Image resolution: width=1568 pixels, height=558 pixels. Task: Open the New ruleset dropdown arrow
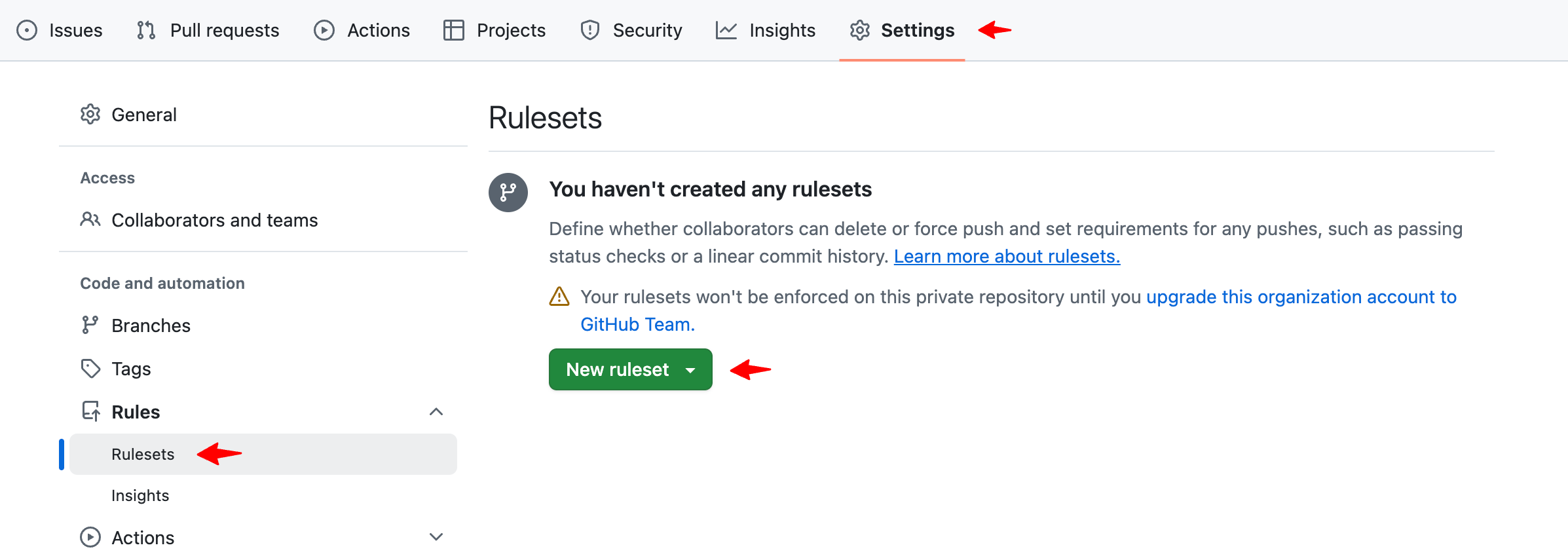(x=690, y=369)
